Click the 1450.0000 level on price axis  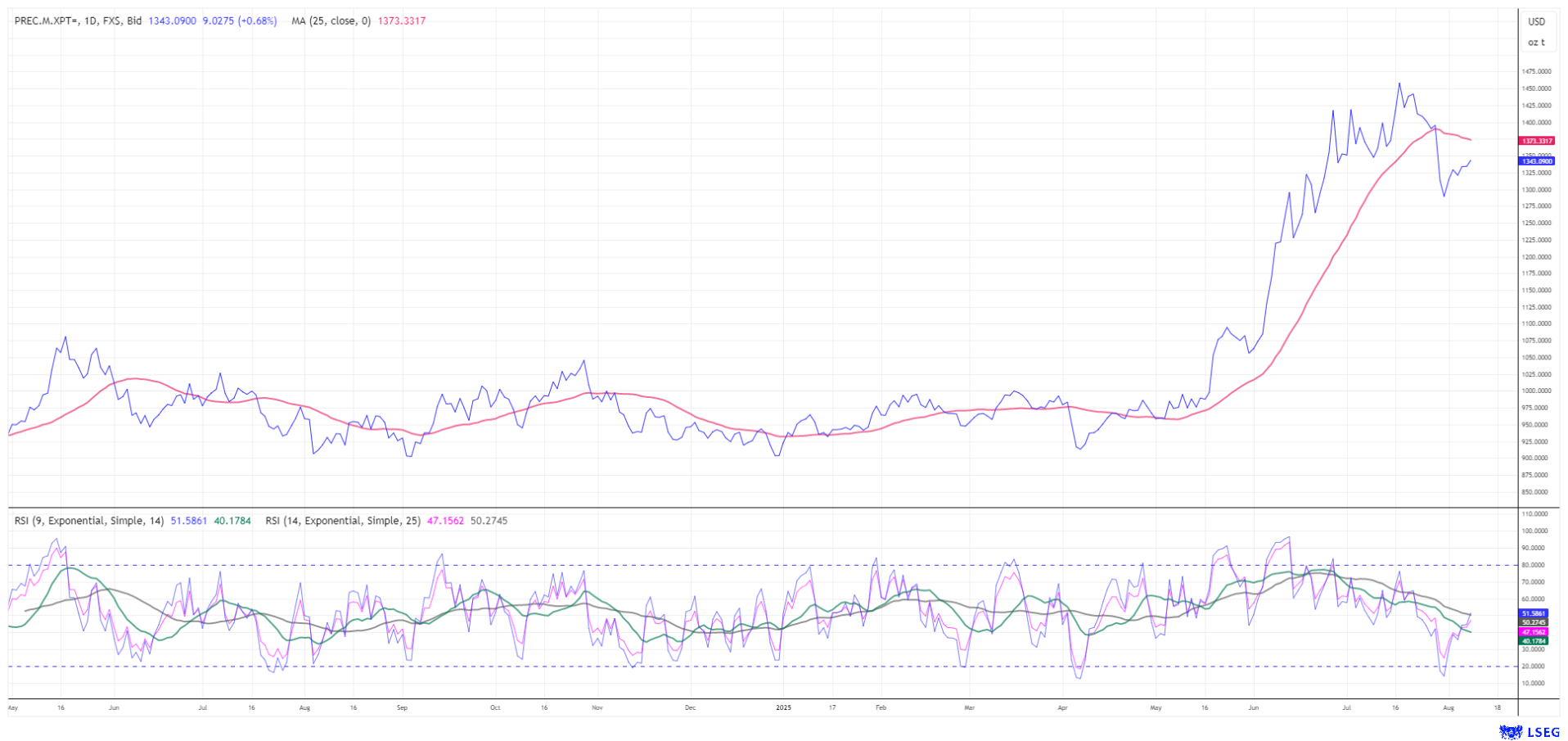(x=1536, y=88)
